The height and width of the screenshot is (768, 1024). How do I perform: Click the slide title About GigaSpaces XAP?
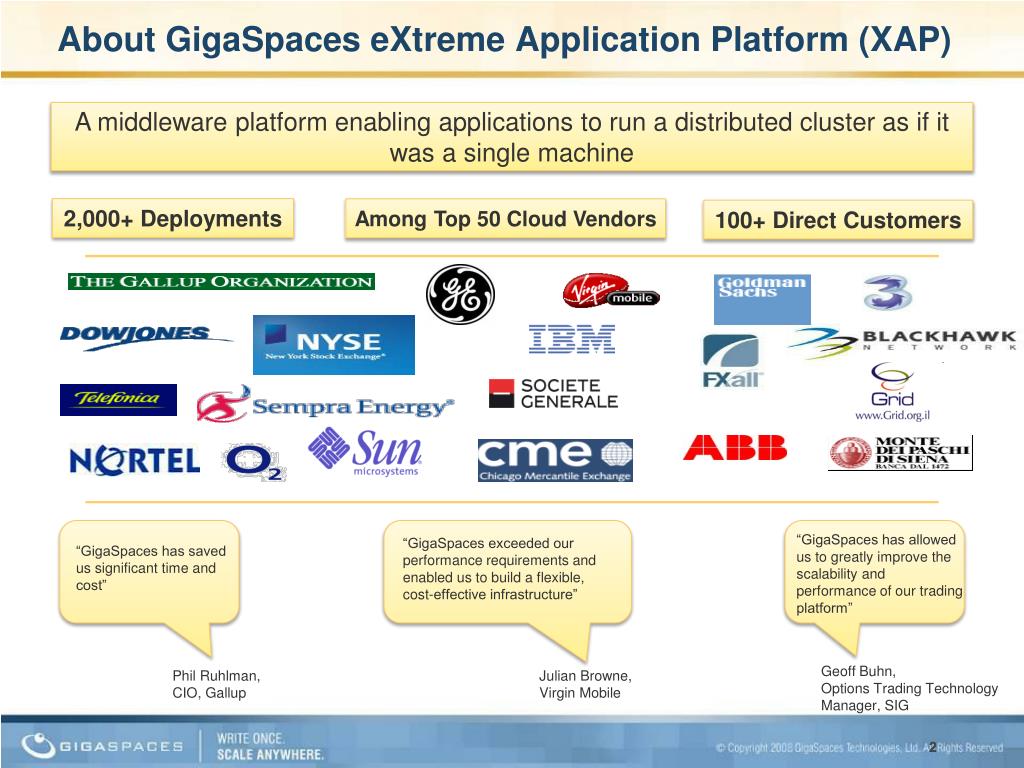(504, 39)
